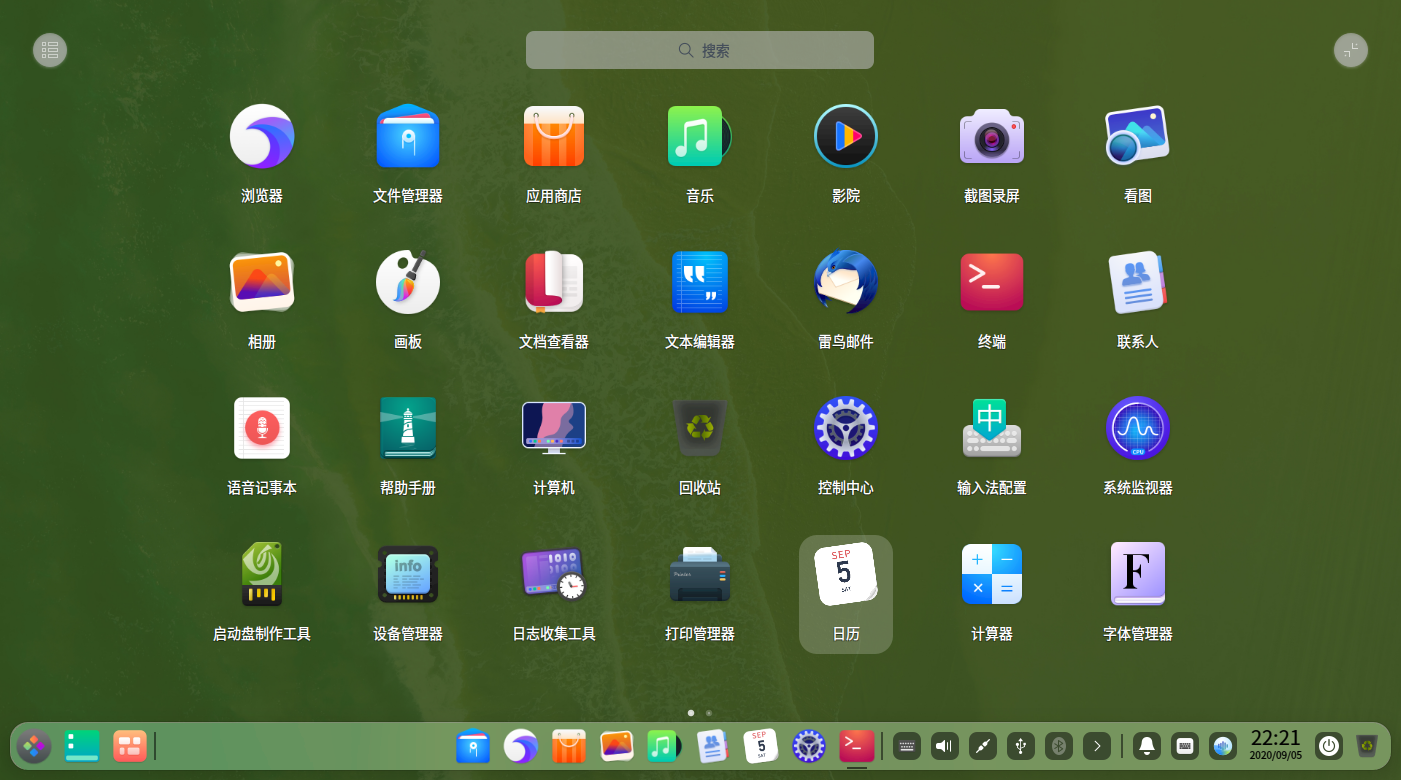Expand the hidden tray icons arrow
Screen dimensions: 1401x780
(1097, 746)
